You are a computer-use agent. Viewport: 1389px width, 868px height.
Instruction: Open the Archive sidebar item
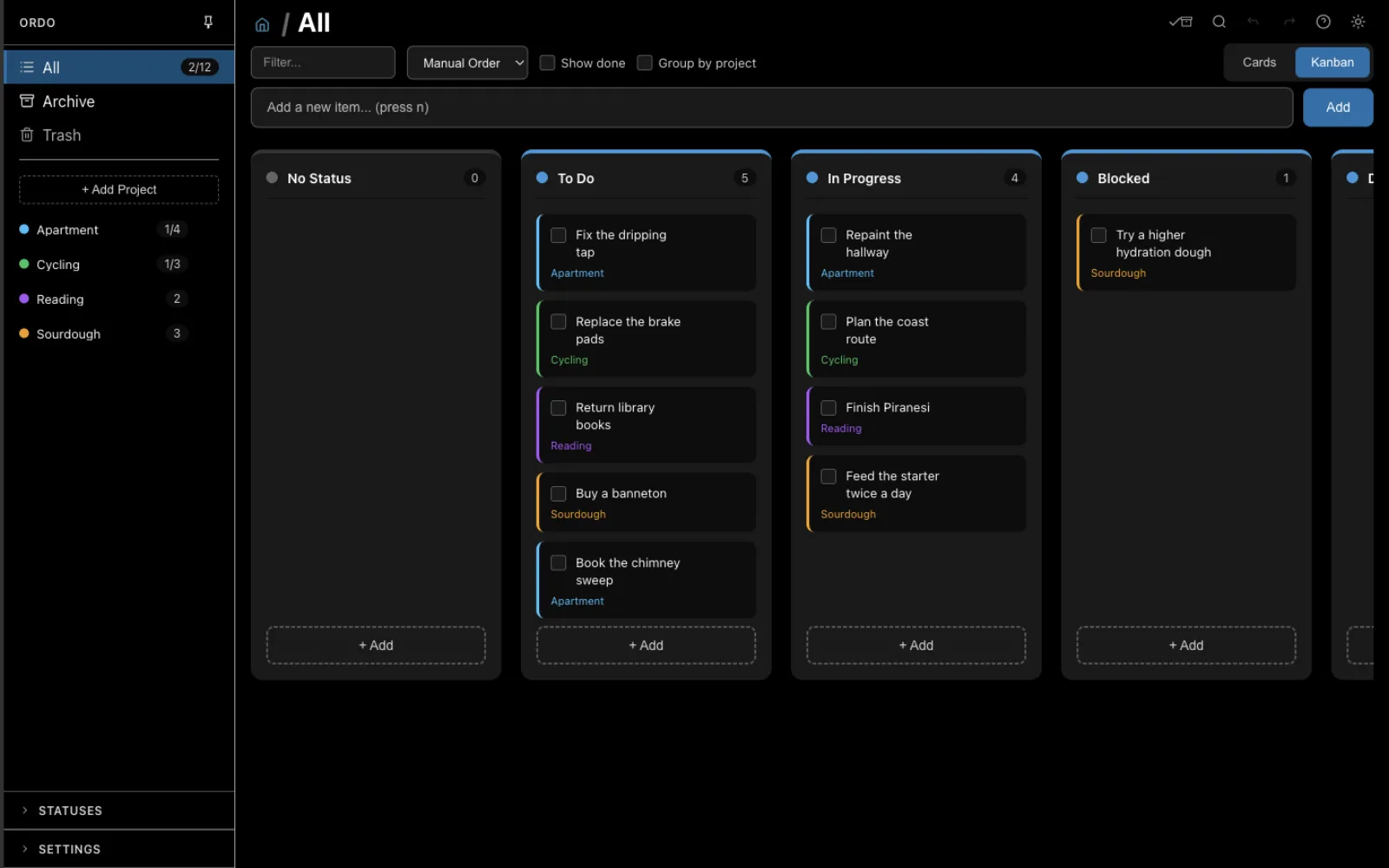click(x=119, y=101)
